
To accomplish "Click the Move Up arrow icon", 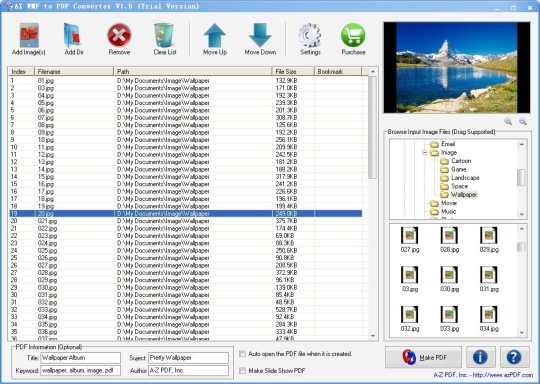I will coord(215,35).
